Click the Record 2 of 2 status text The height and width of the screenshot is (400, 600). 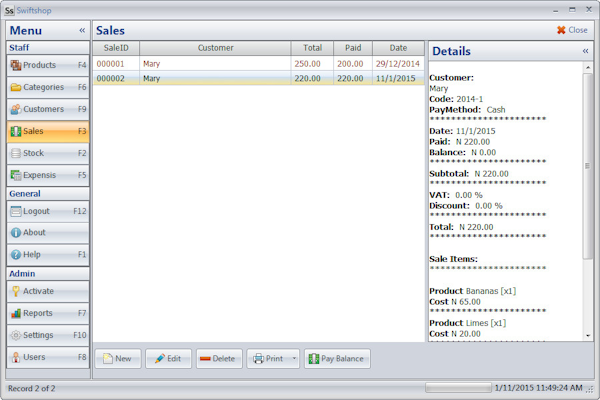(32, 388)
